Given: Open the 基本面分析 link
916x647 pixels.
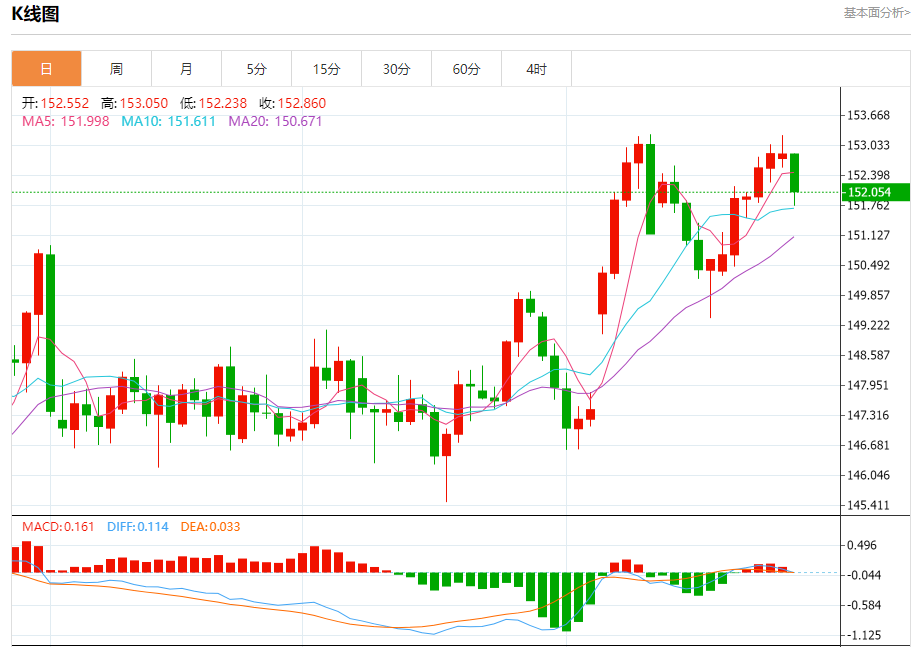Looking at the screenshot, I should tap(876, 13).
